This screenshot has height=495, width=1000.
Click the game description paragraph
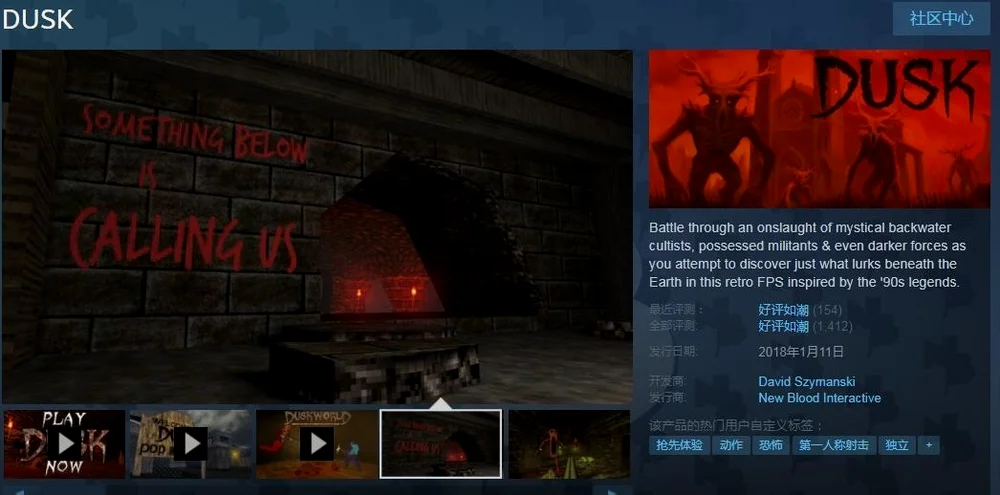click(x=807, y=255)
